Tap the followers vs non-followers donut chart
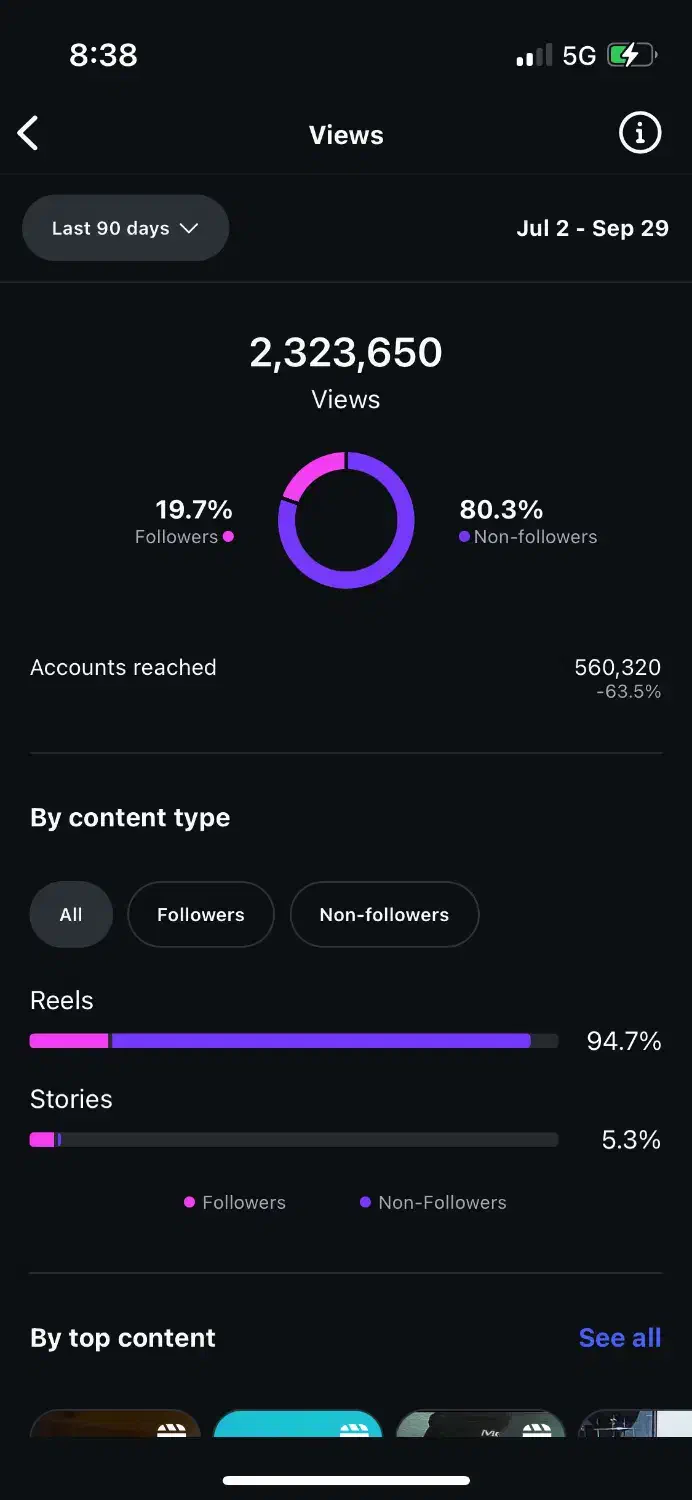Viewport: 692px width, 1500px height. (x=346, y=520)
